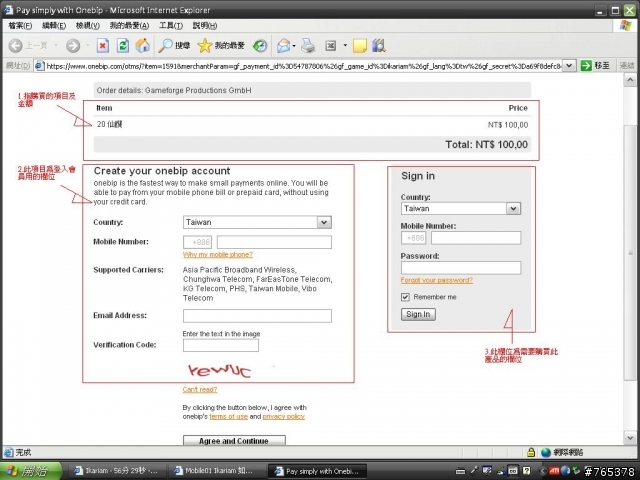The width and height of the screenshot is (640, 480).
Task: Open the Forward button history dropdown arrow
Action: [87, 45]
